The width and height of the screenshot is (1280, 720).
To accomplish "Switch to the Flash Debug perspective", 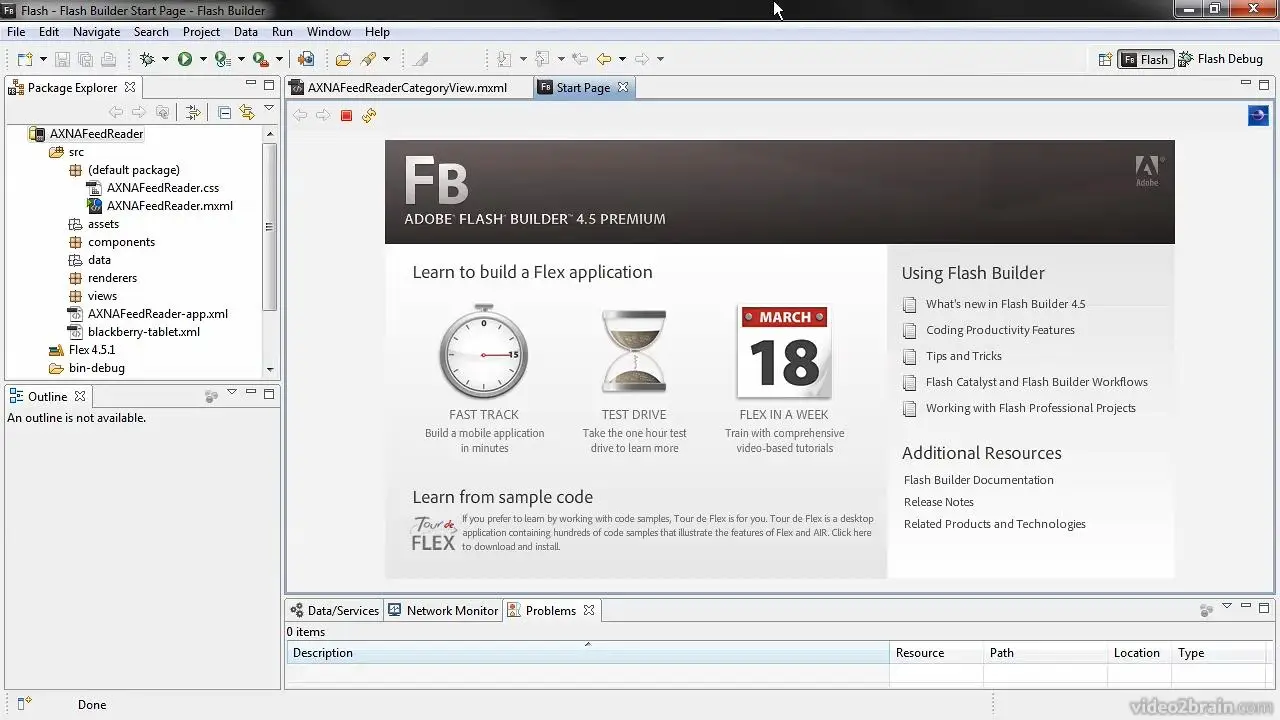I will 1220,59.
